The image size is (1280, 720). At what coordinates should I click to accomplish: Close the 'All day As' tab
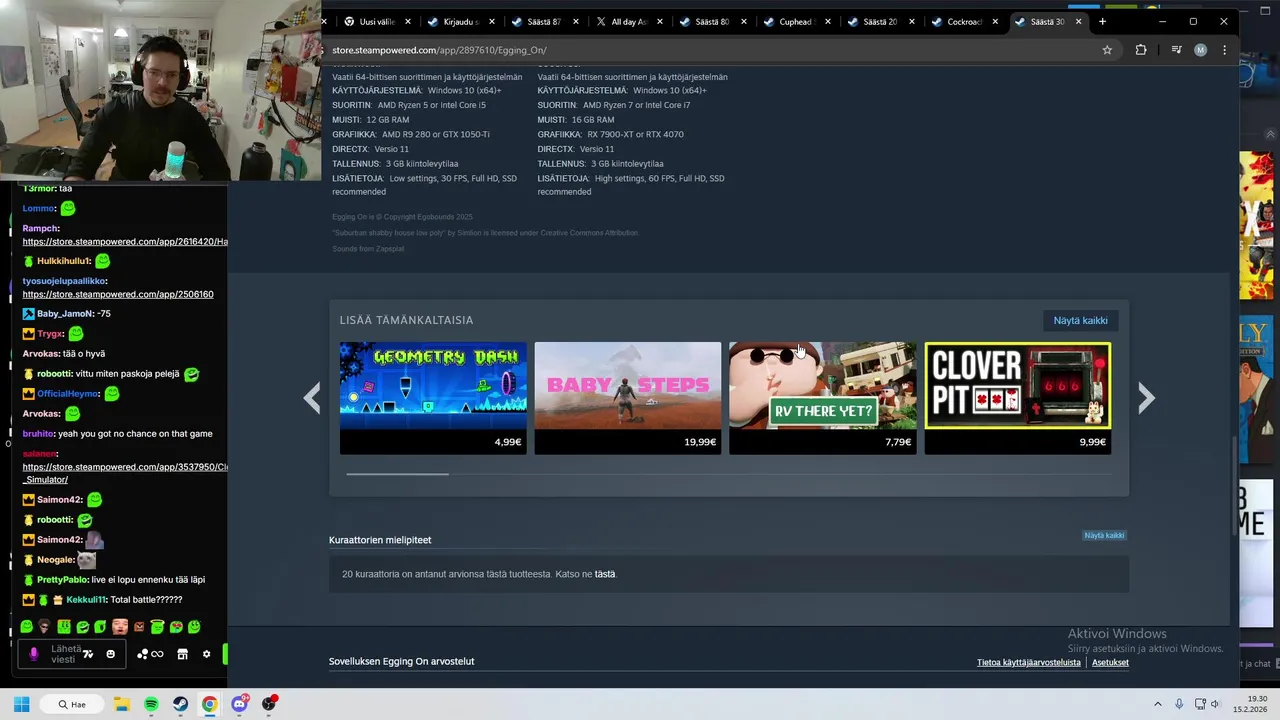[x=659, y=21]
